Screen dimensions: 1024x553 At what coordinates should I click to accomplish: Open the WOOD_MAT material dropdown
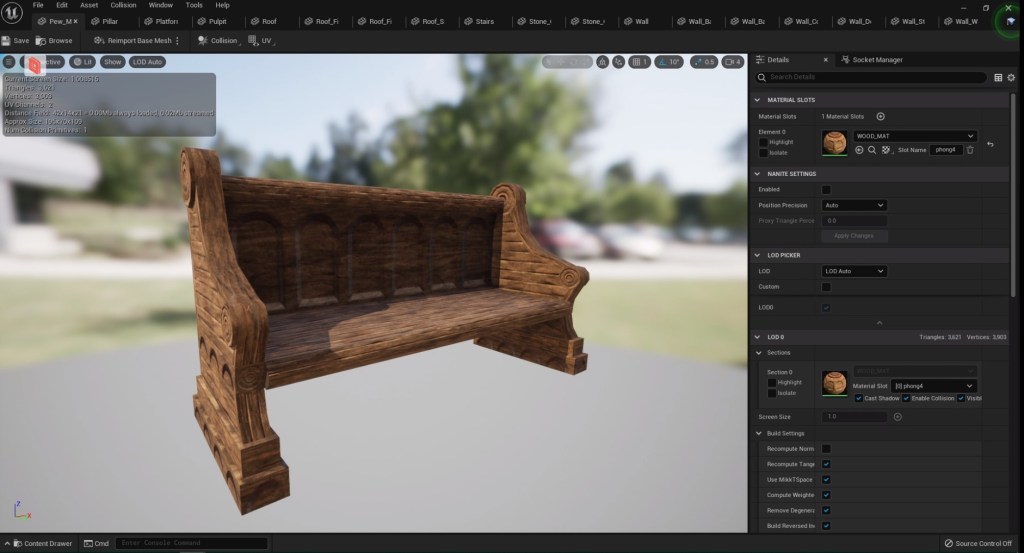(x=914, y=135)
